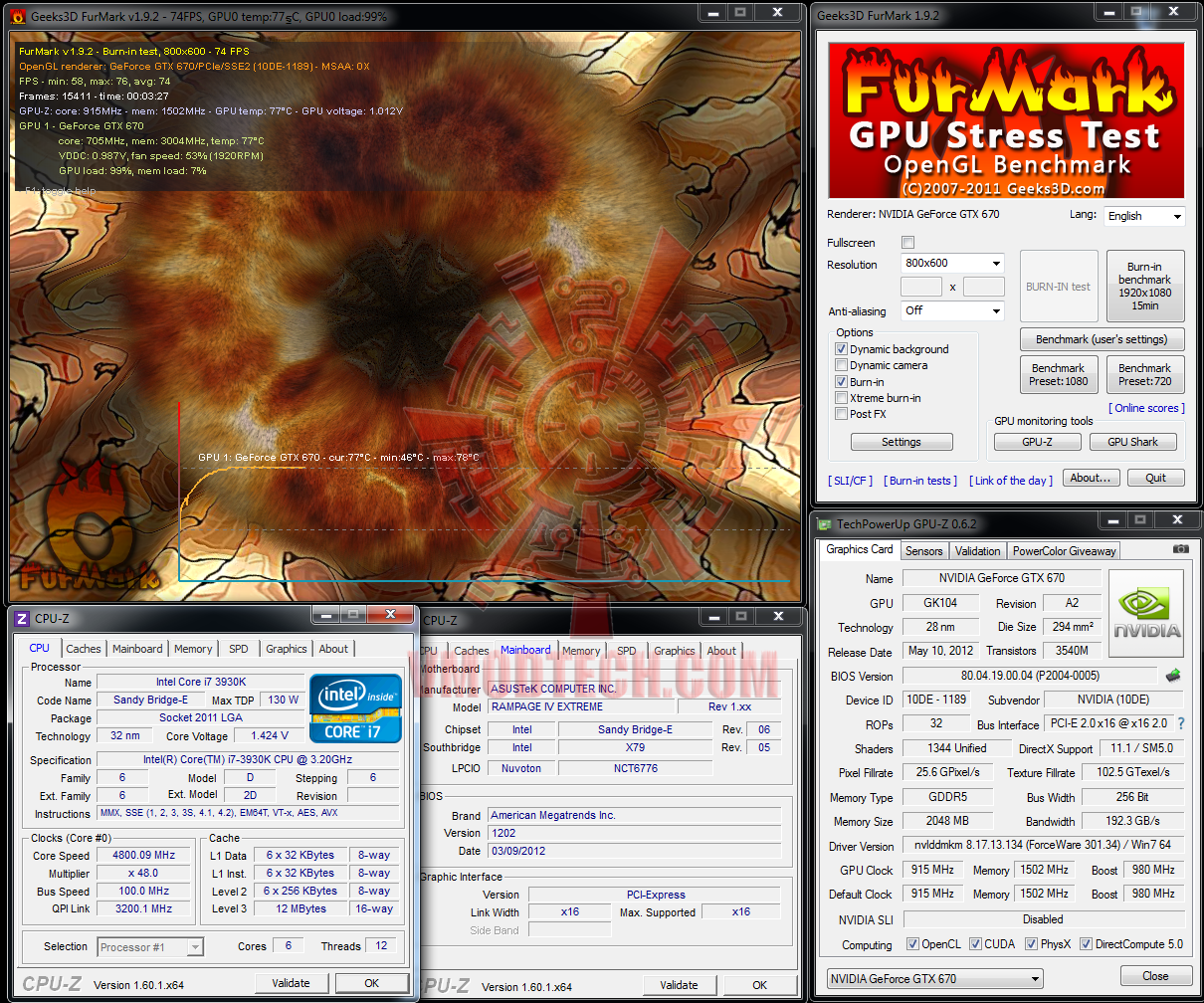Open CPU-Z Processor #1 selection dropdown
Image resolution: width=1204 pixels, height=1003 pixels.
[x=150, y=946]
